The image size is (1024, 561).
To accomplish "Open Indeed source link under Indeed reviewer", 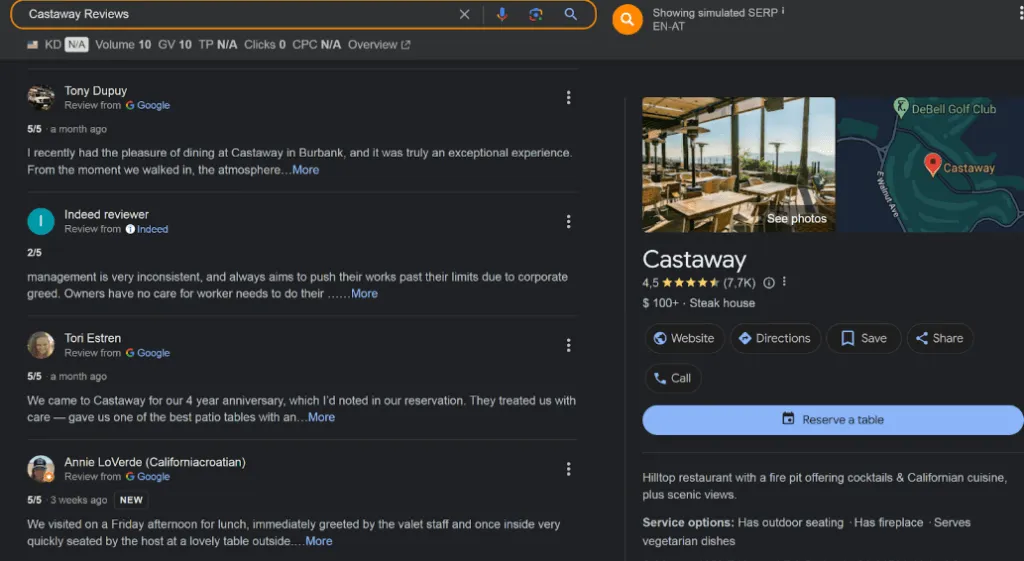I will (147, 229).
